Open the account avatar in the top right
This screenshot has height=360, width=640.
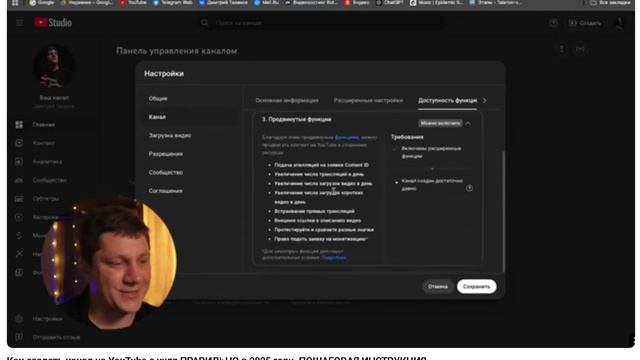tap(620, 23)
